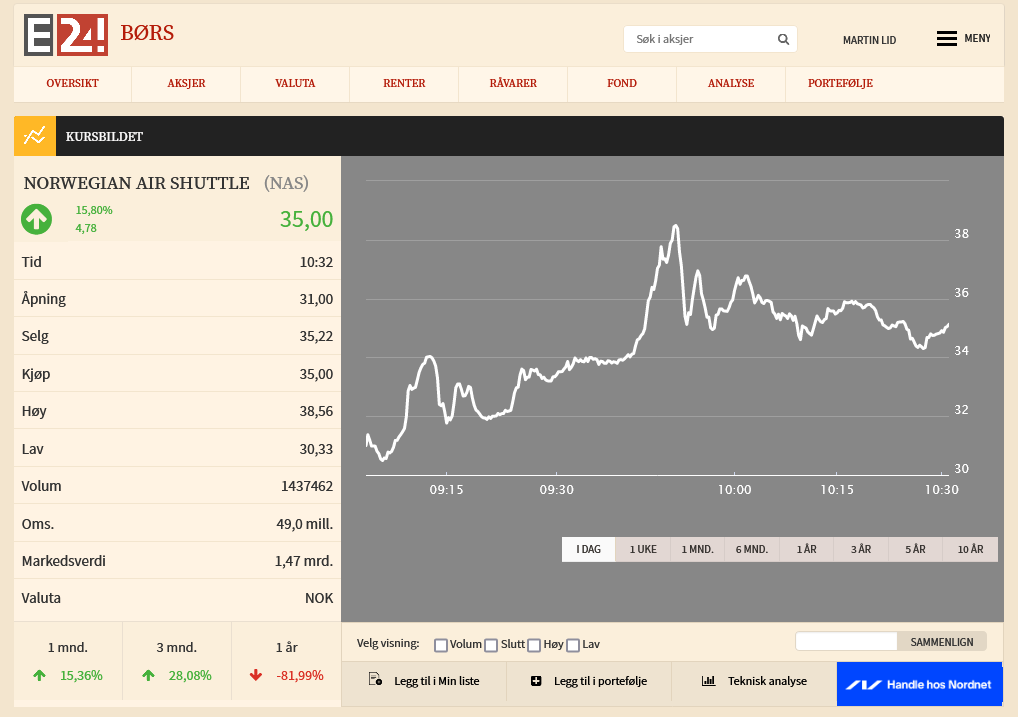Screen dimensions: 1018x717
Task: Enable the Volum checkbox
Action: pos(441,645)
